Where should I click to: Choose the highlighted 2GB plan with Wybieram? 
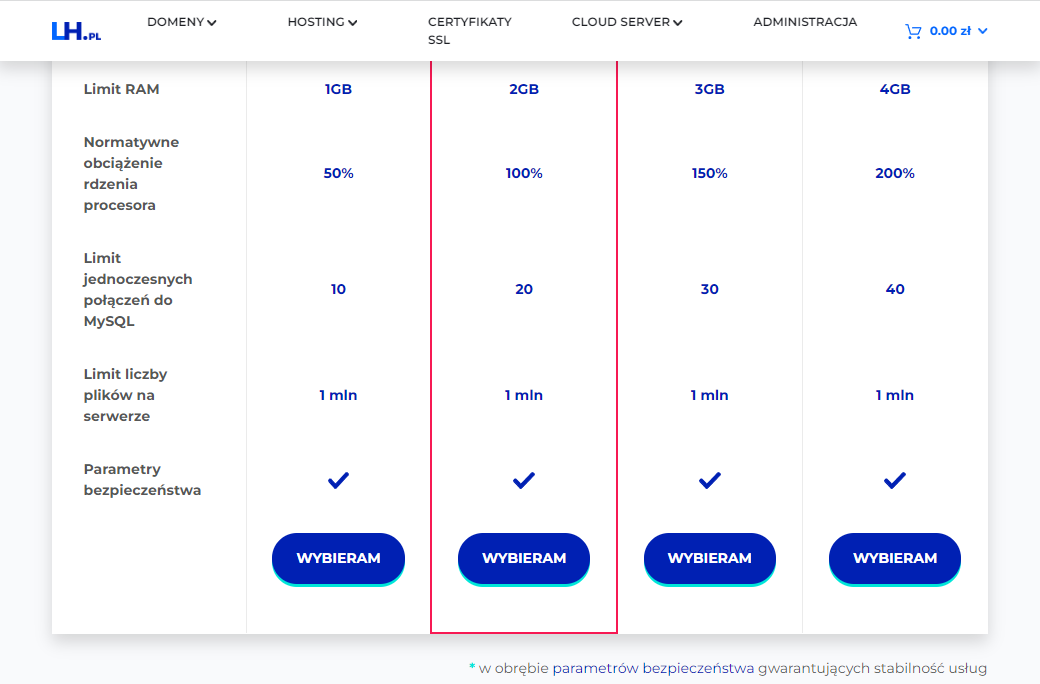pyautogui.click(x=524, y=559)
